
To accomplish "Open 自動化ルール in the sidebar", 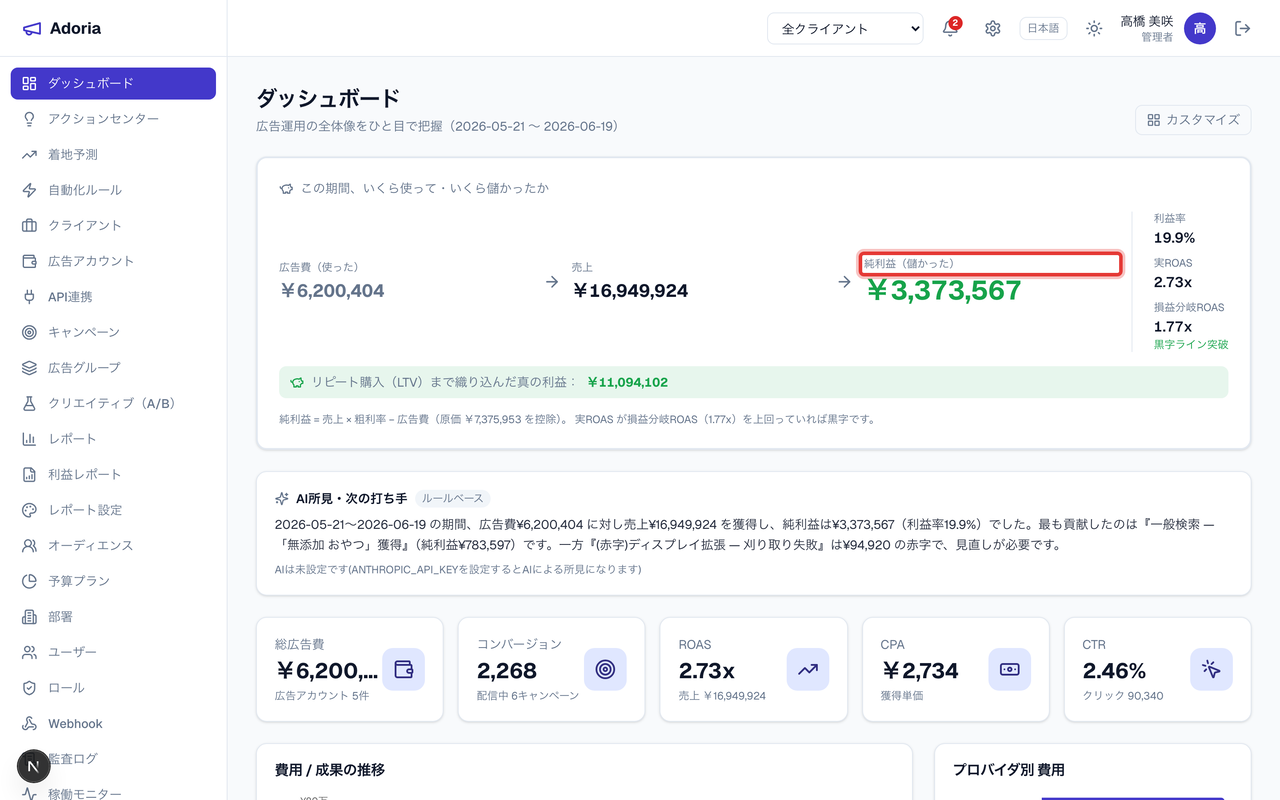I will [x=113, y=190].
